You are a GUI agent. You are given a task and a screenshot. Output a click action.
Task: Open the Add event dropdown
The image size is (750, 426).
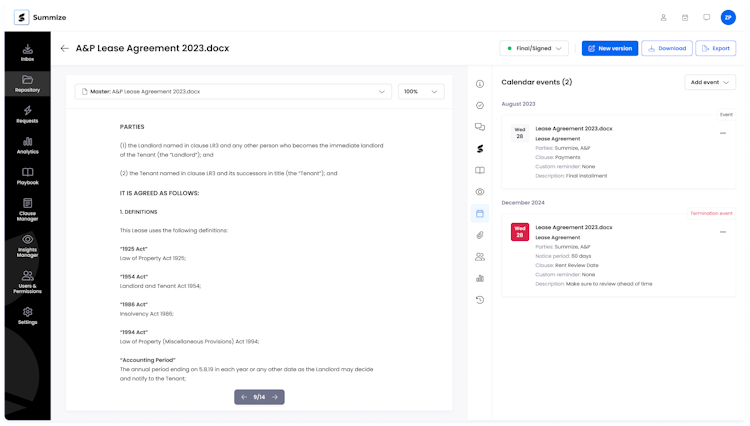pyautogui.click(x=712, y=82)
